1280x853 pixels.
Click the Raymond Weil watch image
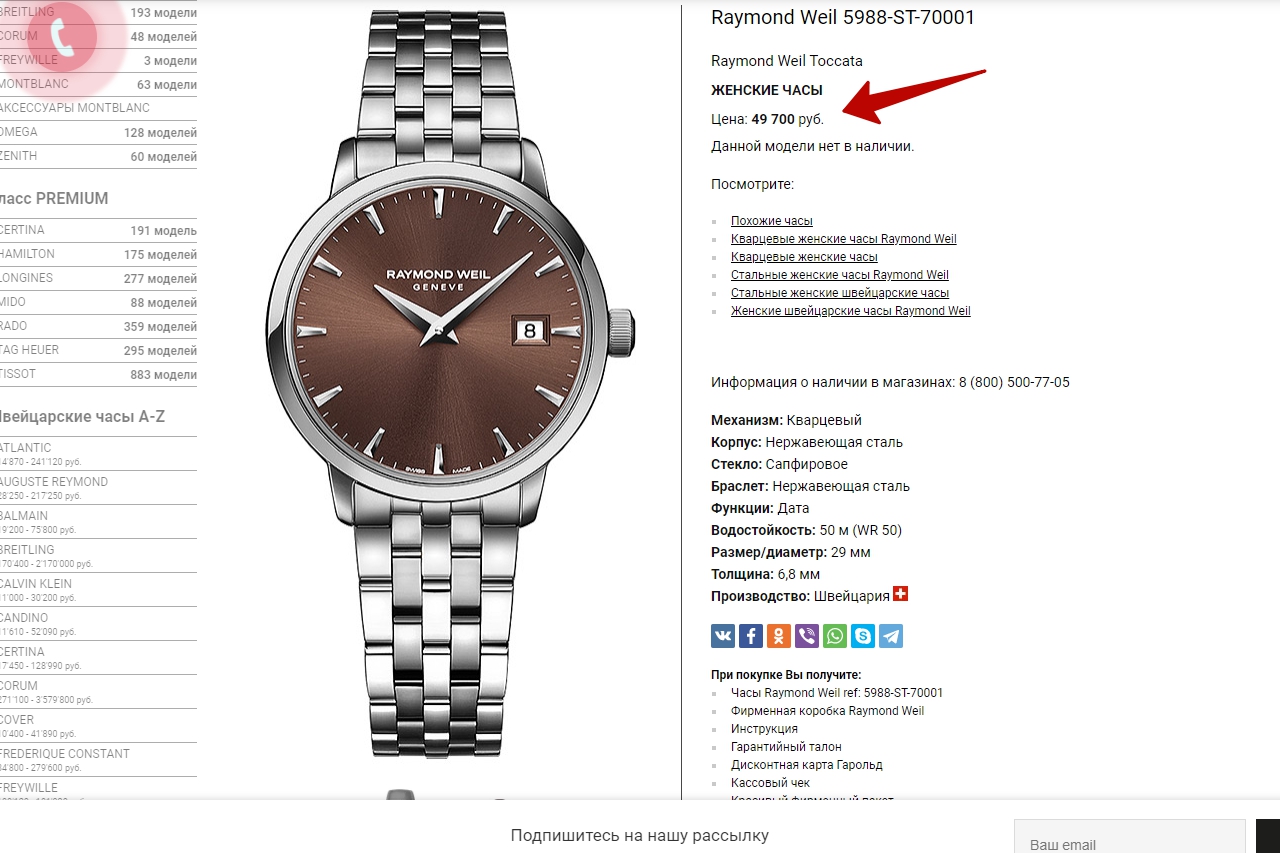tap(450, 383)
